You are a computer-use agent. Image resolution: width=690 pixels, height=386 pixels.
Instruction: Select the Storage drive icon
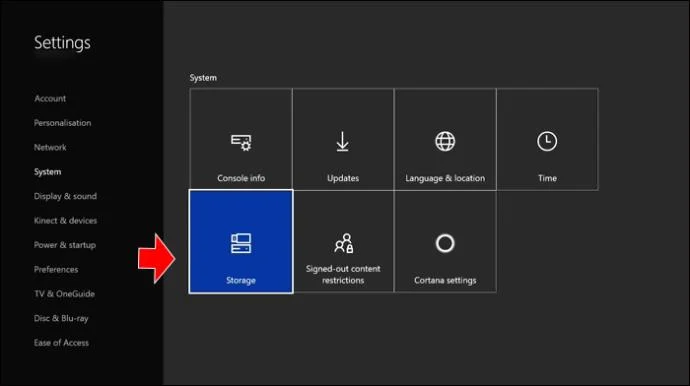241,243
